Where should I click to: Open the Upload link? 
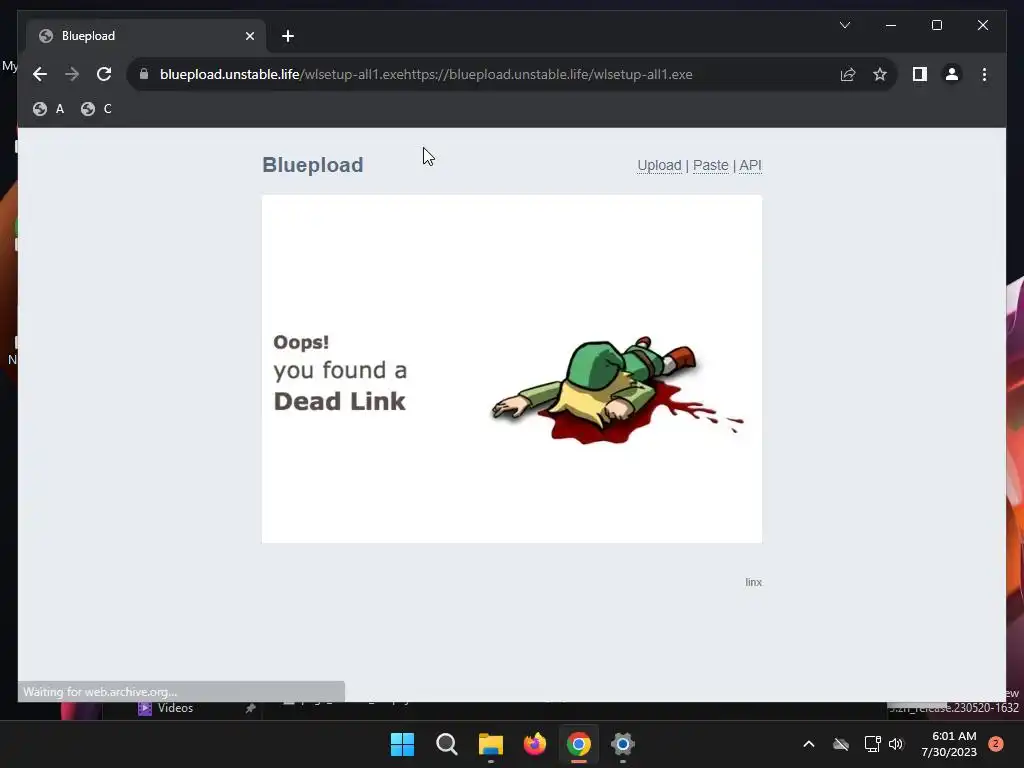(659, 165)
